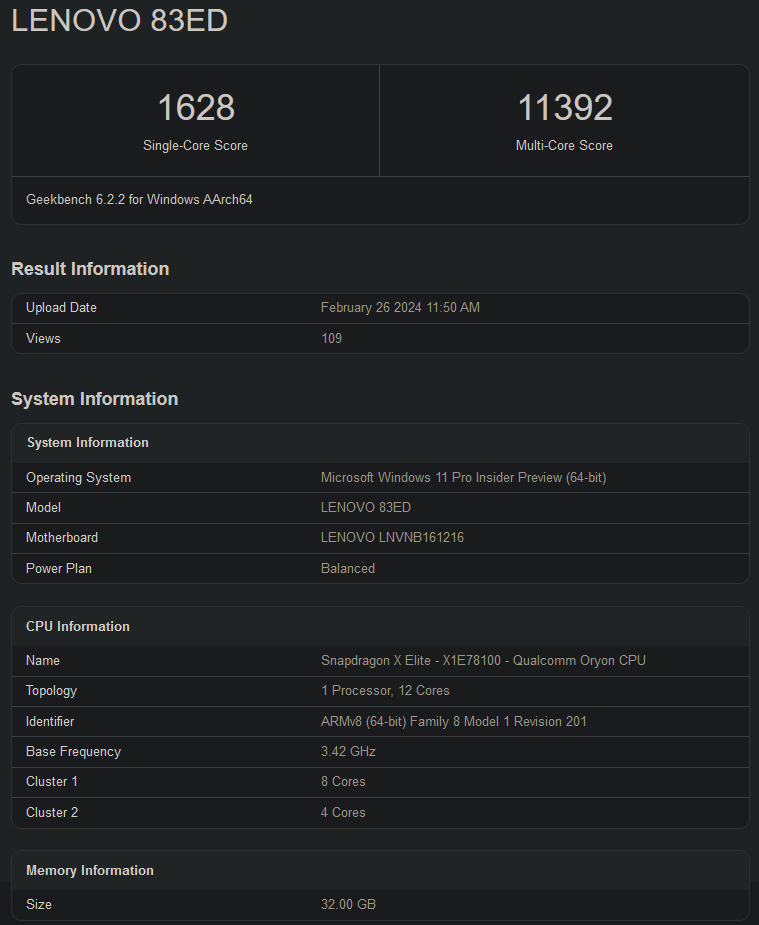Click the multi-core score 11392

point(564,108)
